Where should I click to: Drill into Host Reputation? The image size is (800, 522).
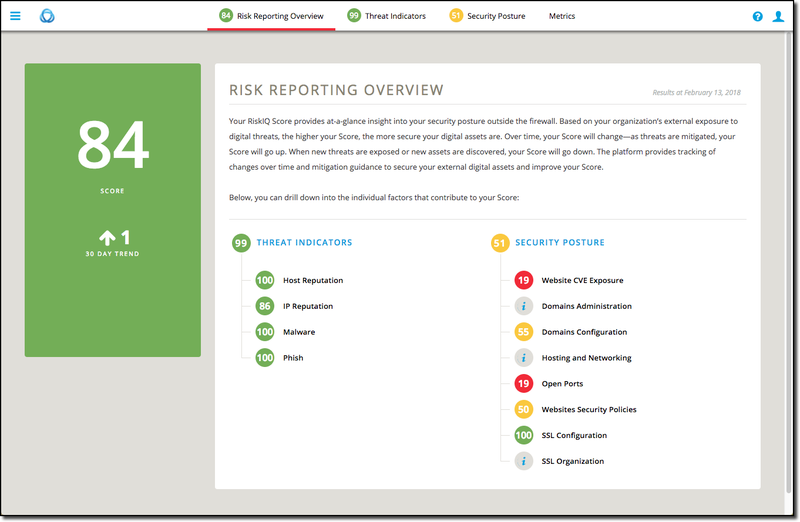click(x=313, y=281)
